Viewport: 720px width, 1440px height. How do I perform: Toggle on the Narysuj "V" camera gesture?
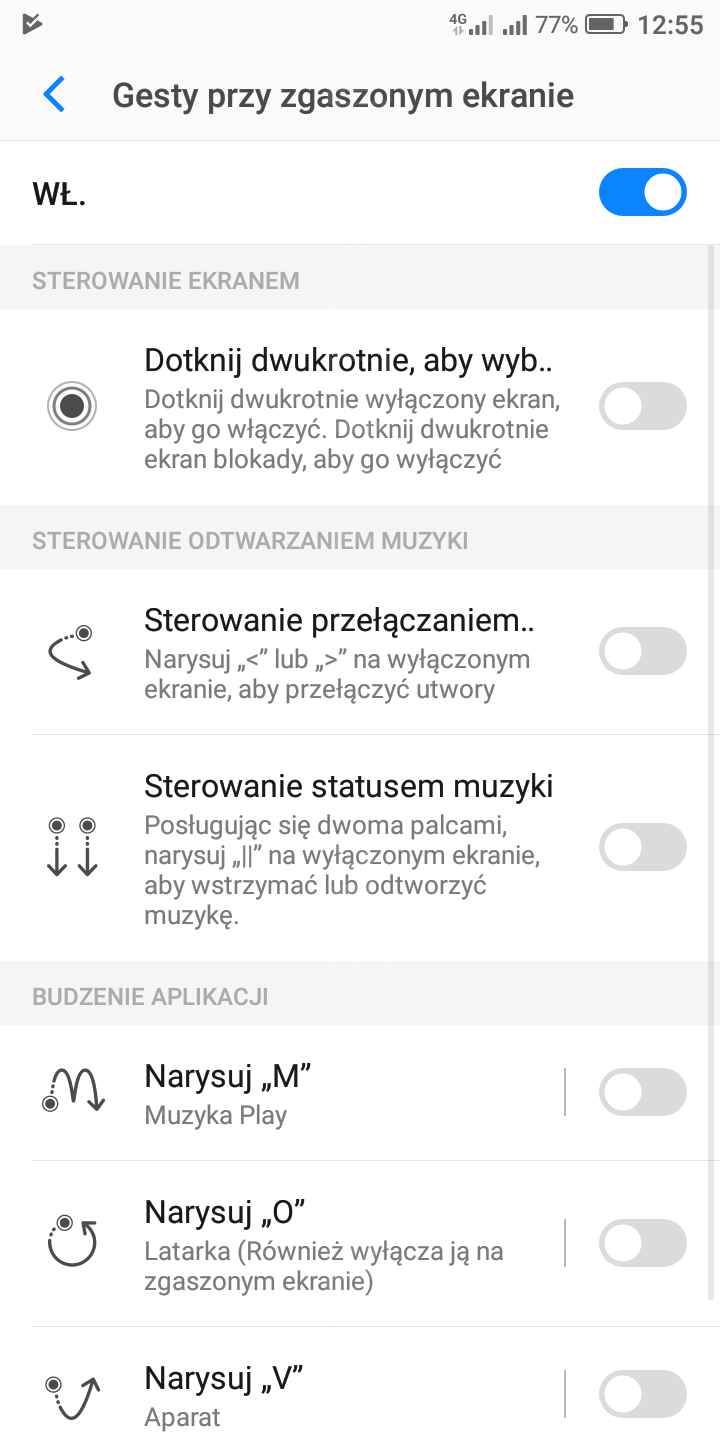tap(642, 1395)
